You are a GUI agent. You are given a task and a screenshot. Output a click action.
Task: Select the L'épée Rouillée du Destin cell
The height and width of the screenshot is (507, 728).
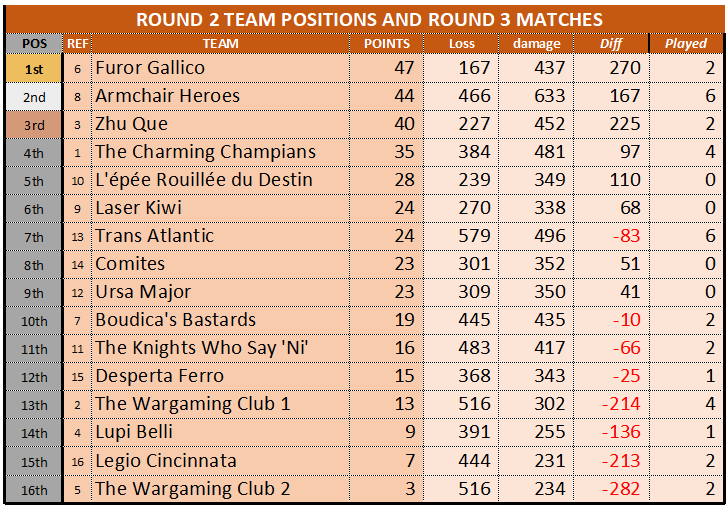tap(203, 180)
